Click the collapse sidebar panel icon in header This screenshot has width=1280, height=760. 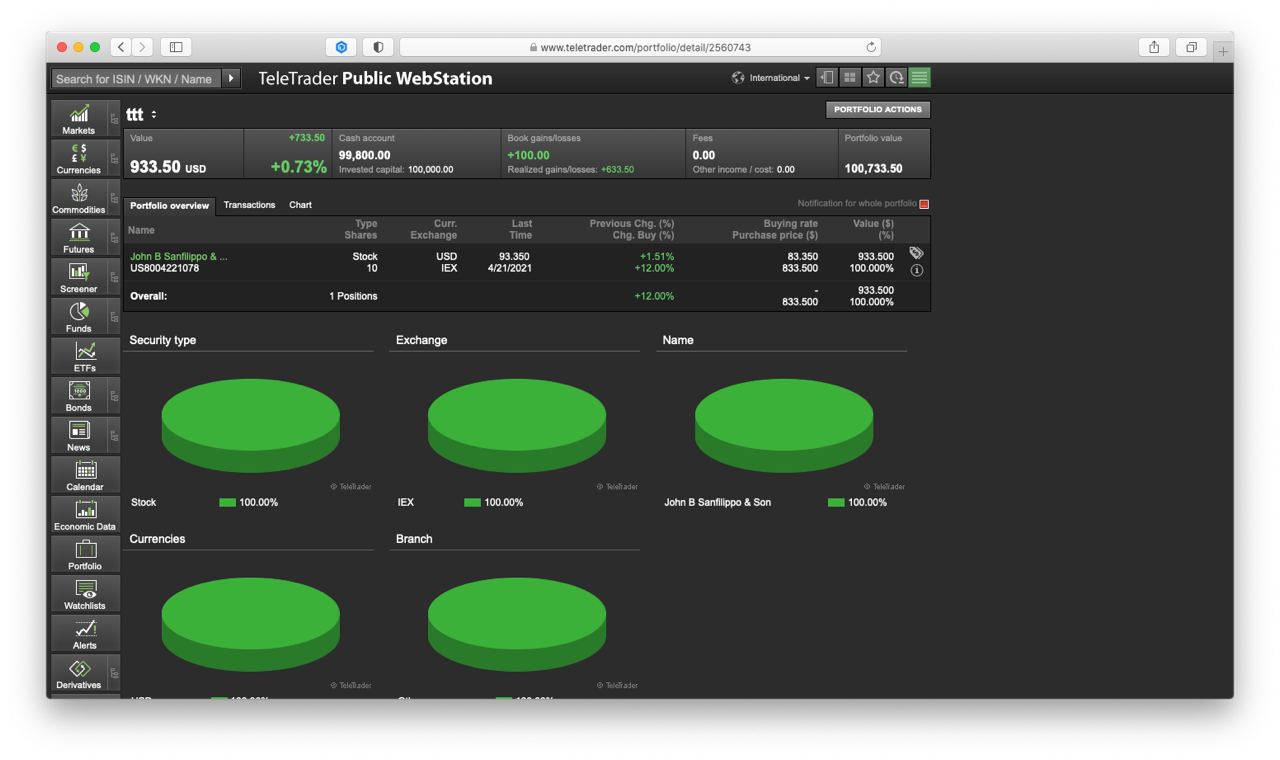point(827,77)
